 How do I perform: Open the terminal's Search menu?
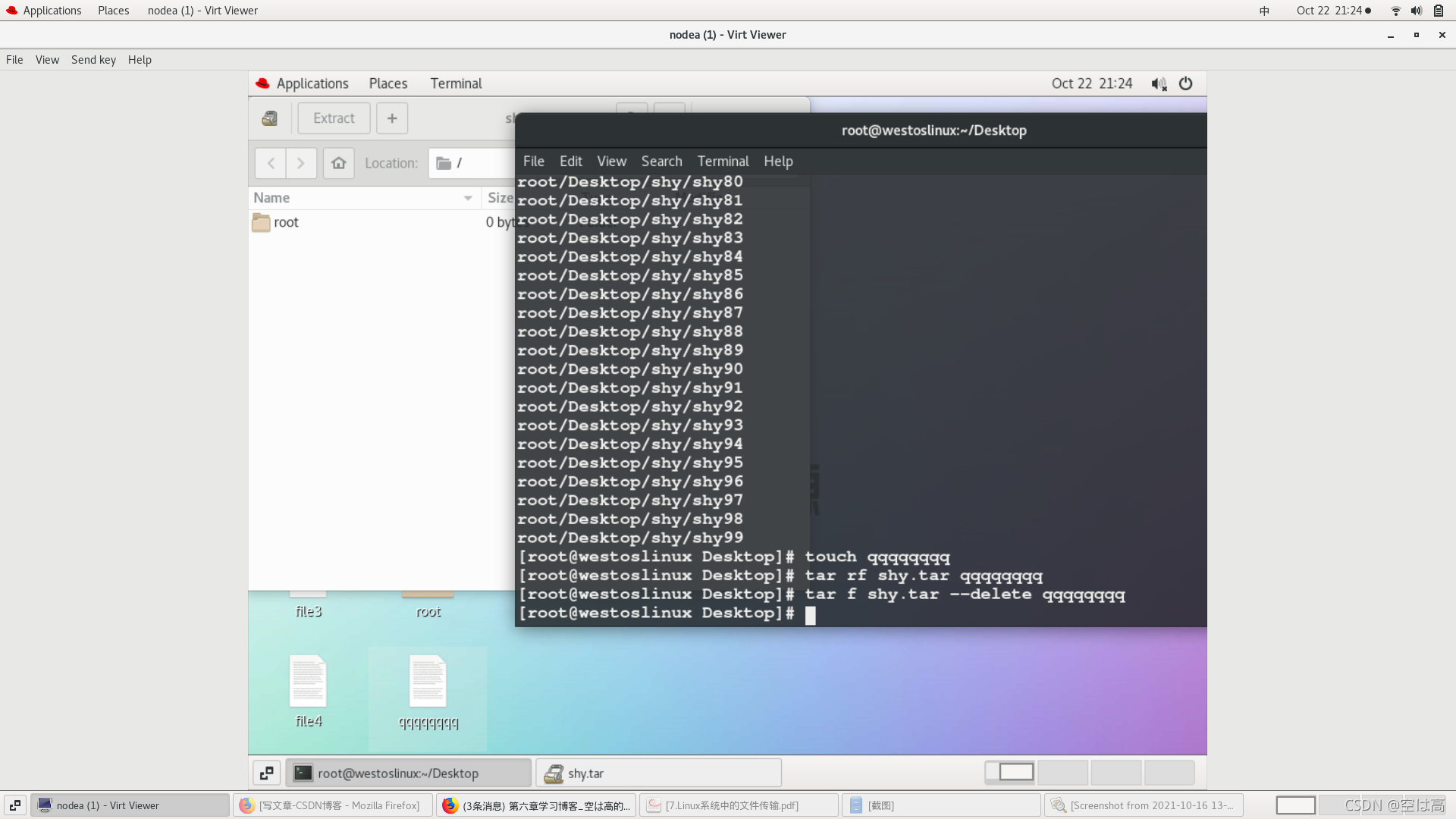(x=661, y=161)
